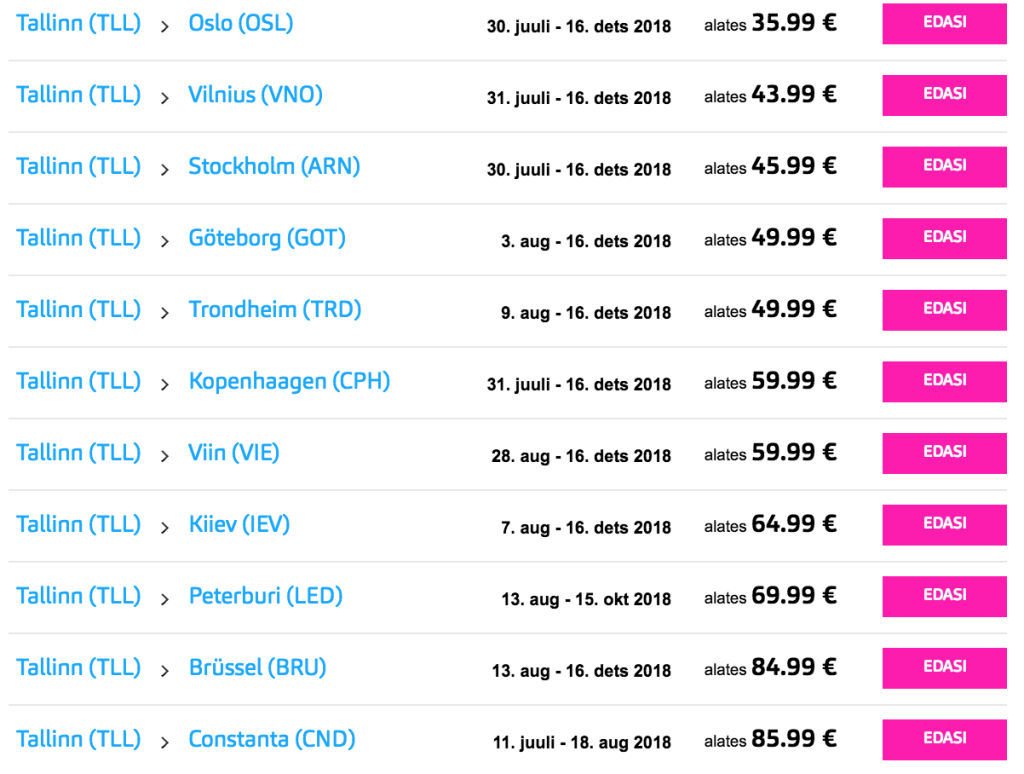Click Tallinn (TLL) in the Kiiev row
The width and height of the screenshot is (1024, 774).
[x=79, y=525]
